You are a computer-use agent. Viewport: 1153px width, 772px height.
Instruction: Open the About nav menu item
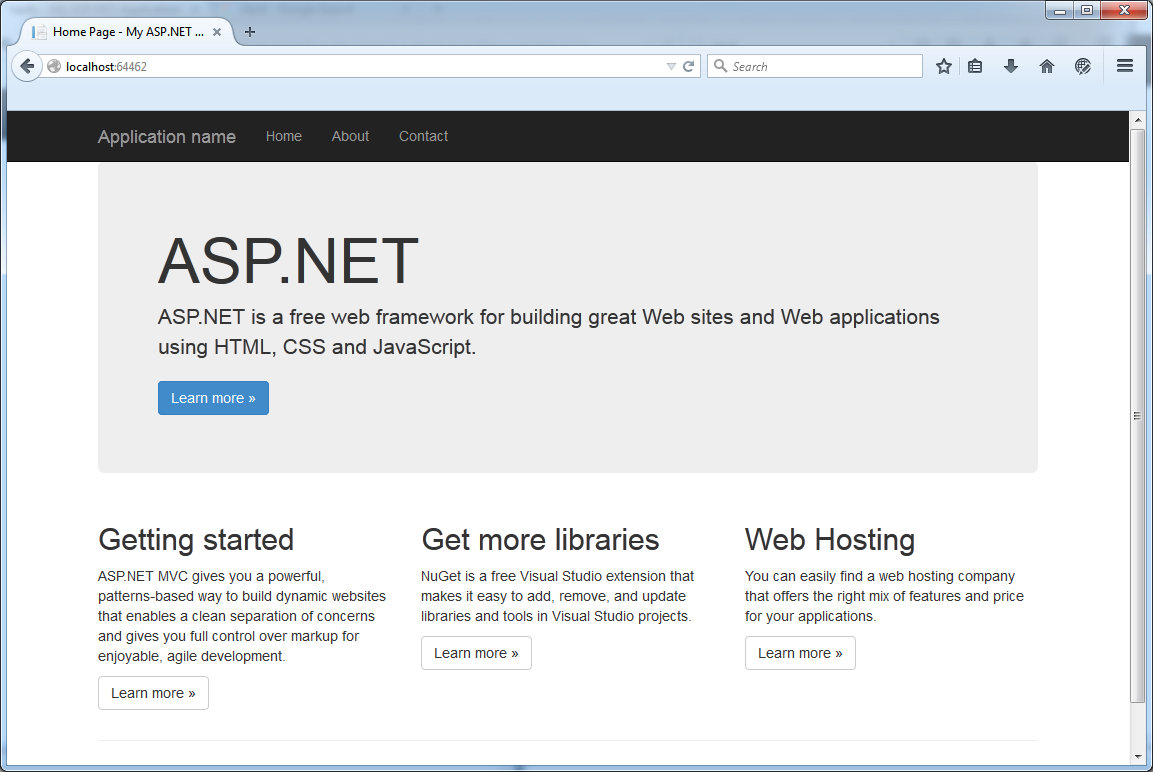tap(350, 136)
